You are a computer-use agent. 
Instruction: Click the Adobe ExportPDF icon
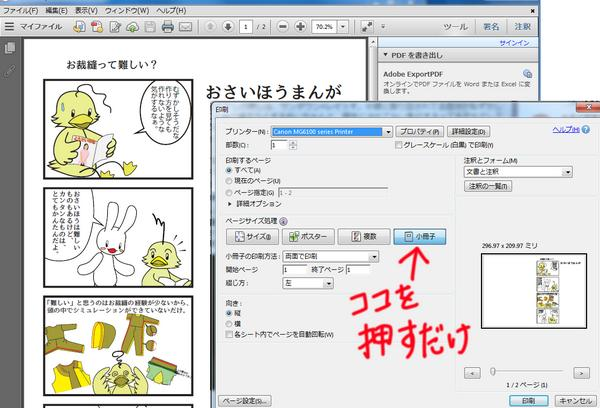pos(527,73)
